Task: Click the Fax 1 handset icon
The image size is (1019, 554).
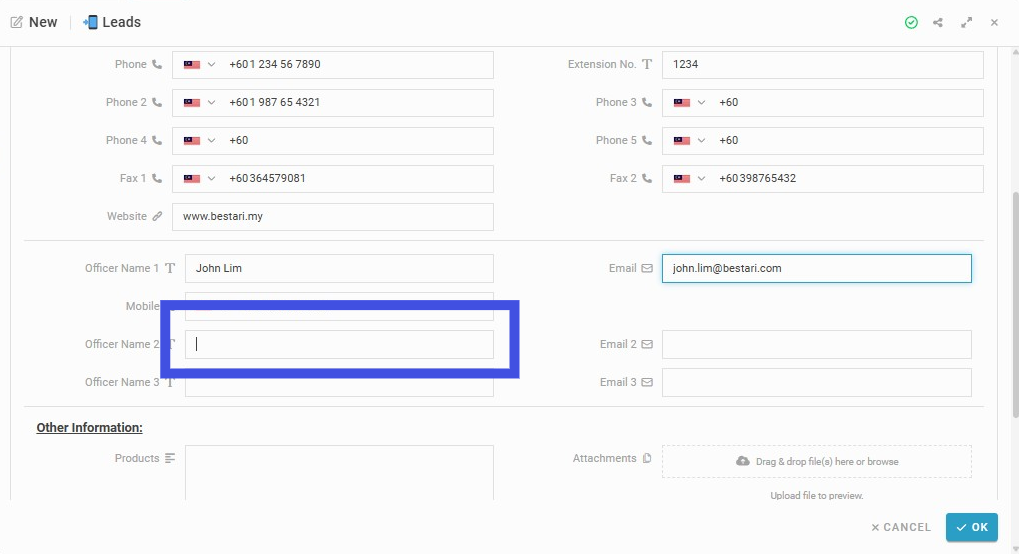Action: (x=157, y=178)
